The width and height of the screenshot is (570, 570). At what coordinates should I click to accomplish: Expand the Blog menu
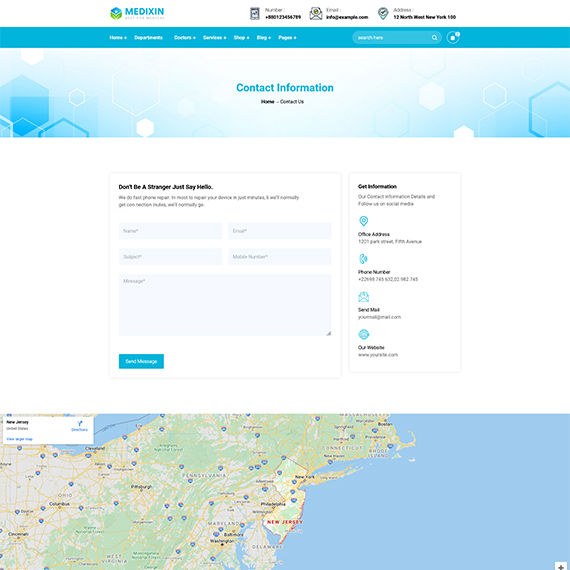pyautogui.click(x=264, y=37)
